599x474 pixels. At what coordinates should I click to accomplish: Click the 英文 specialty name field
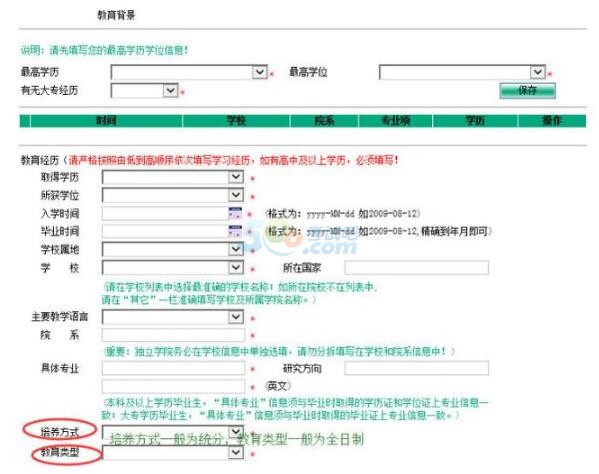tap(173, 386)
